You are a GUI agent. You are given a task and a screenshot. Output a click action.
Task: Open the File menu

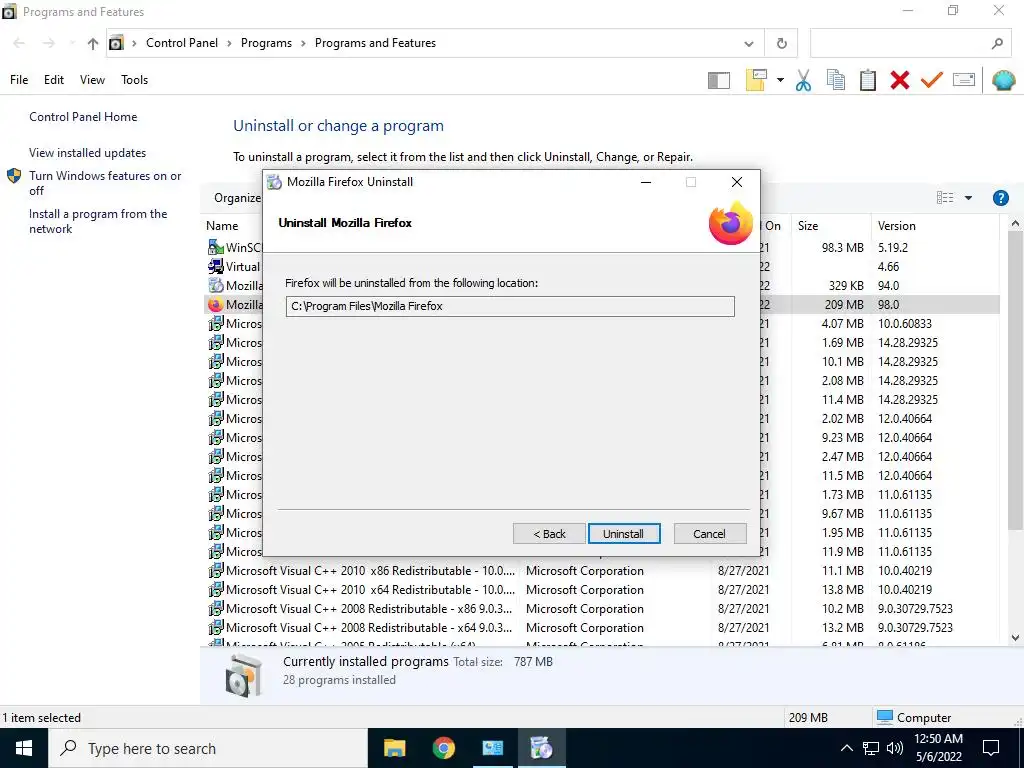pos(19,80)
